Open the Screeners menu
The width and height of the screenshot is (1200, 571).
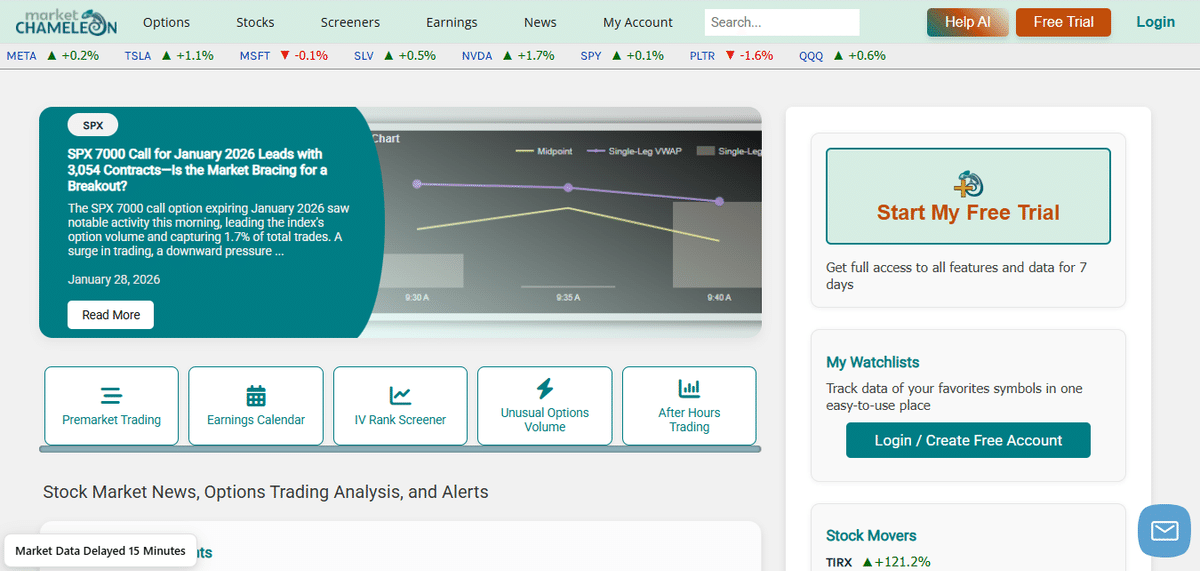click(350, 22)
